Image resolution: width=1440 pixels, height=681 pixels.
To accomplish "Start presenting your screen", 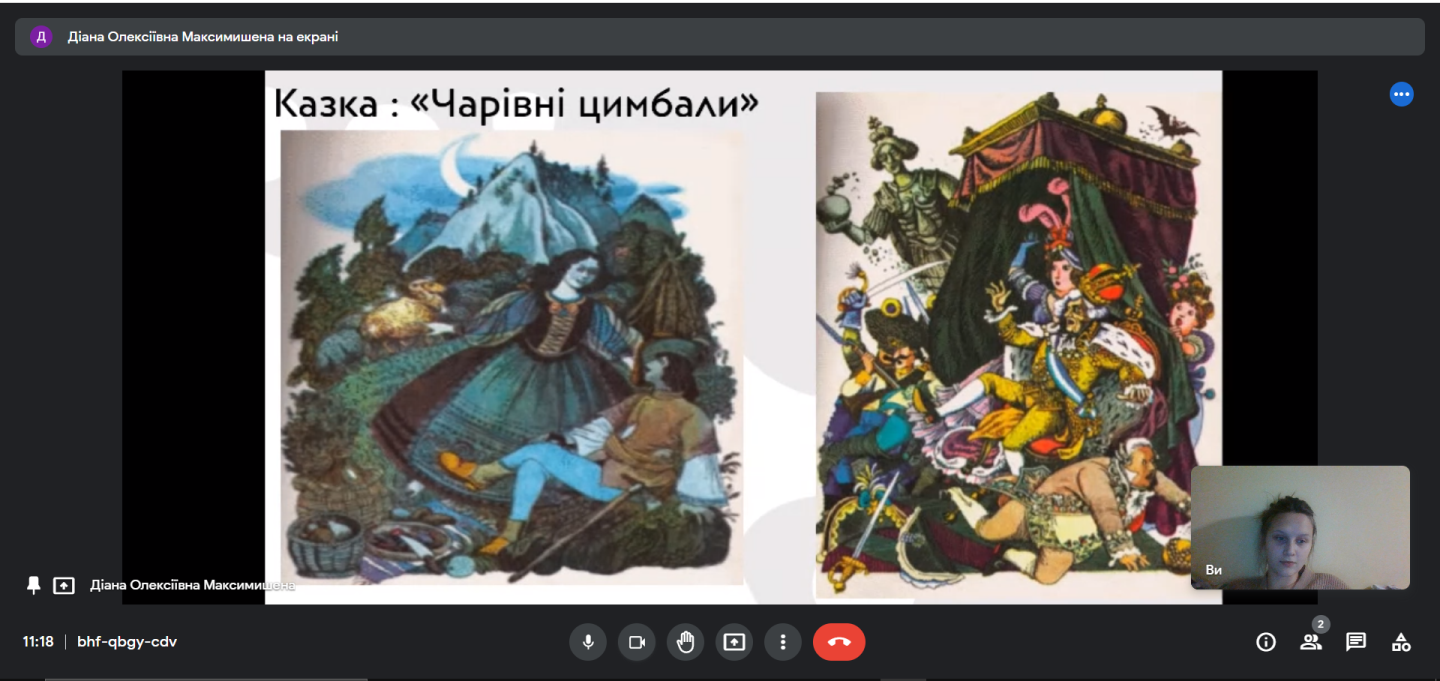I will point(734,642).
